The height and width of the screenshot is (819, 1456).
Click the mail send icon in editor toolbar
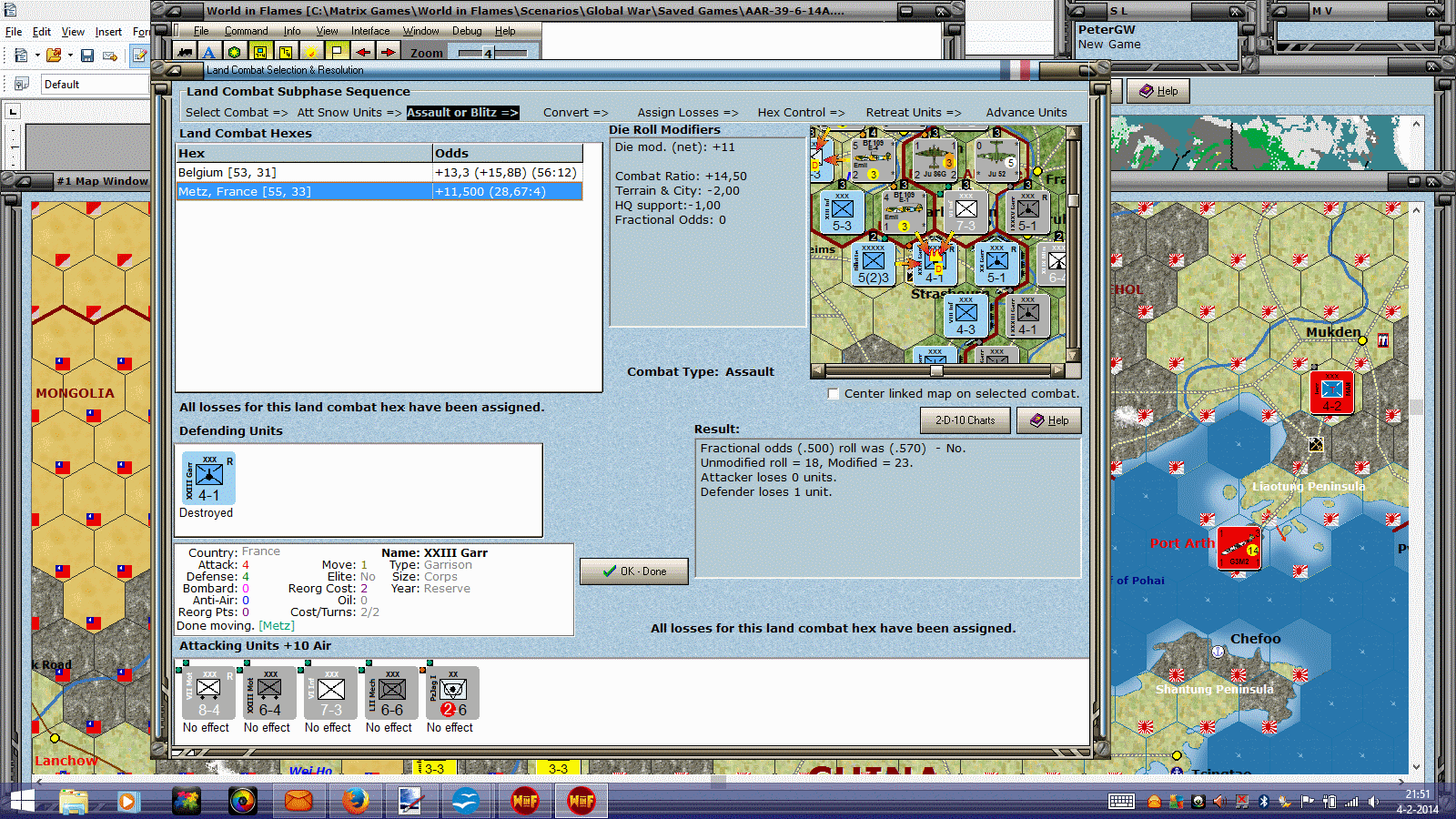pyautogui.click(x=110, y=56)
